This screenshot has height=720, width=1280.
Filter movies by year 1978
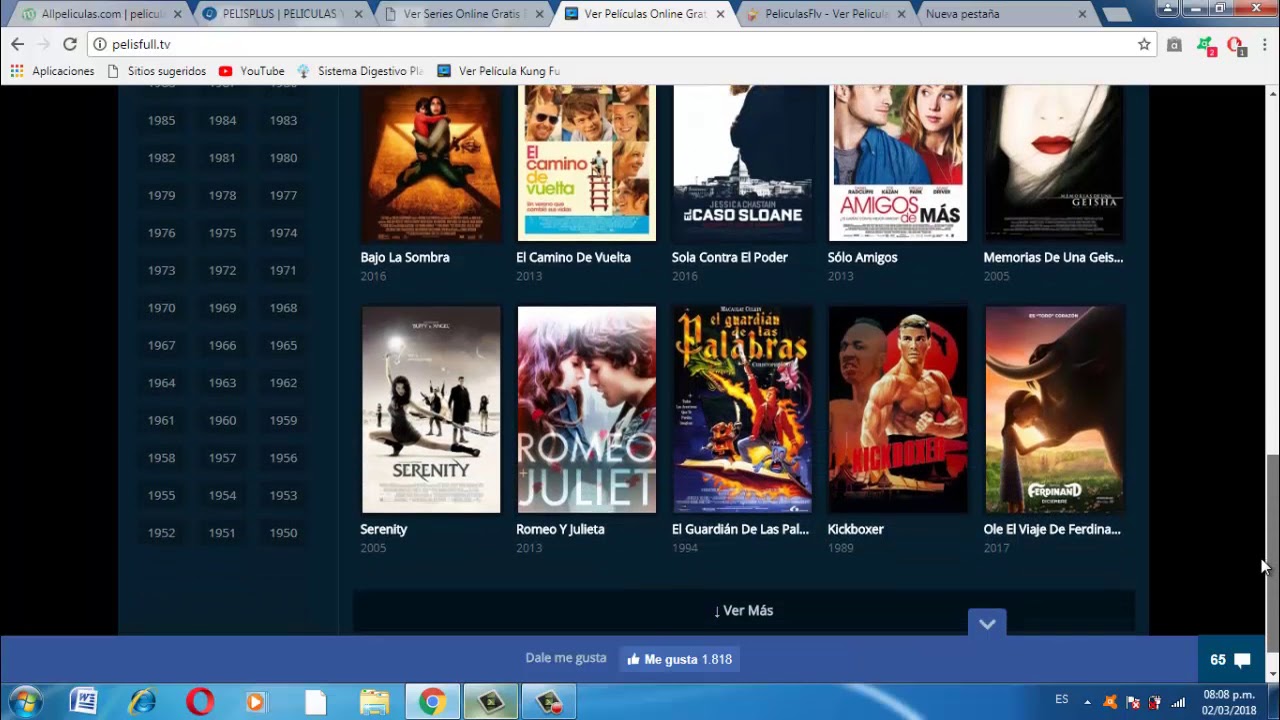pos(222,195)
